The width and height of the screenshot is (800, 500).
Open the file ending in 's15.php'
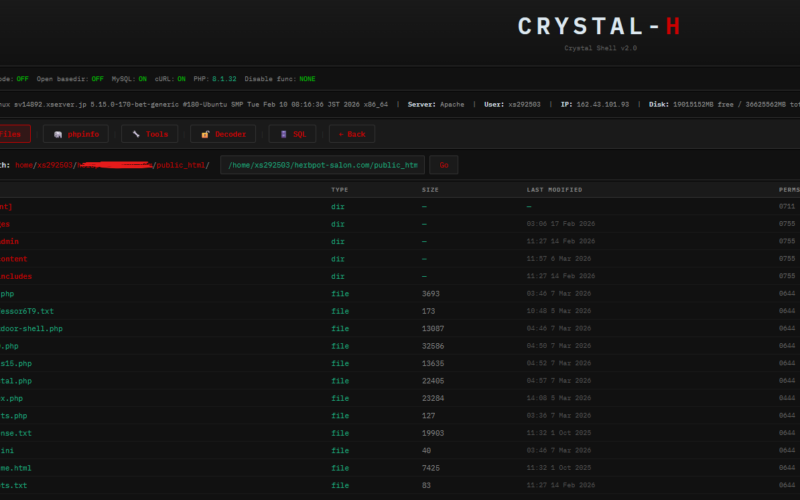[x=16, y=364]
